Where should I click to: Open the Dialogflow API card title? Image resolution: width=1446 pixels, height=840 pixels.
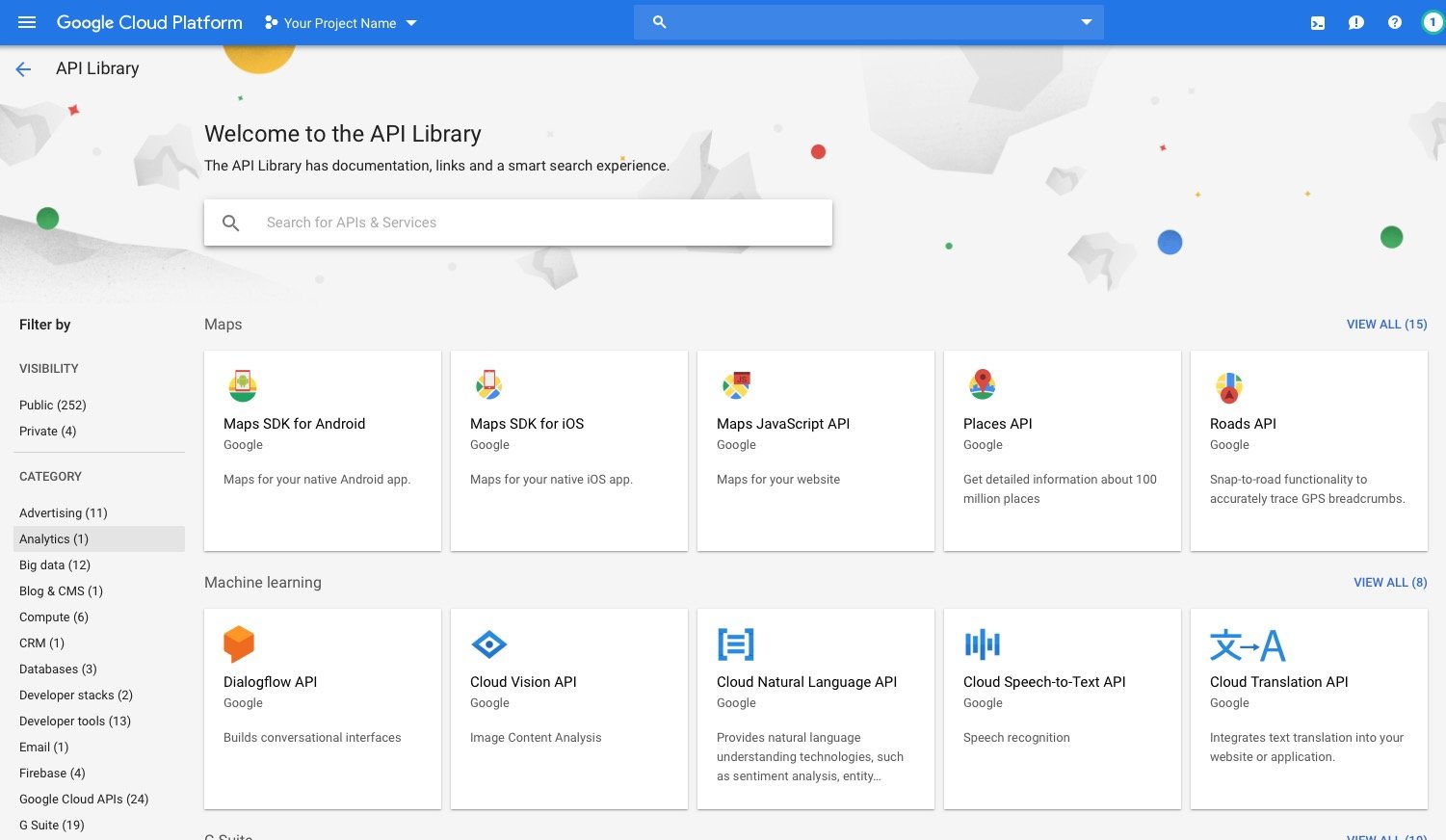pos(271,682)
